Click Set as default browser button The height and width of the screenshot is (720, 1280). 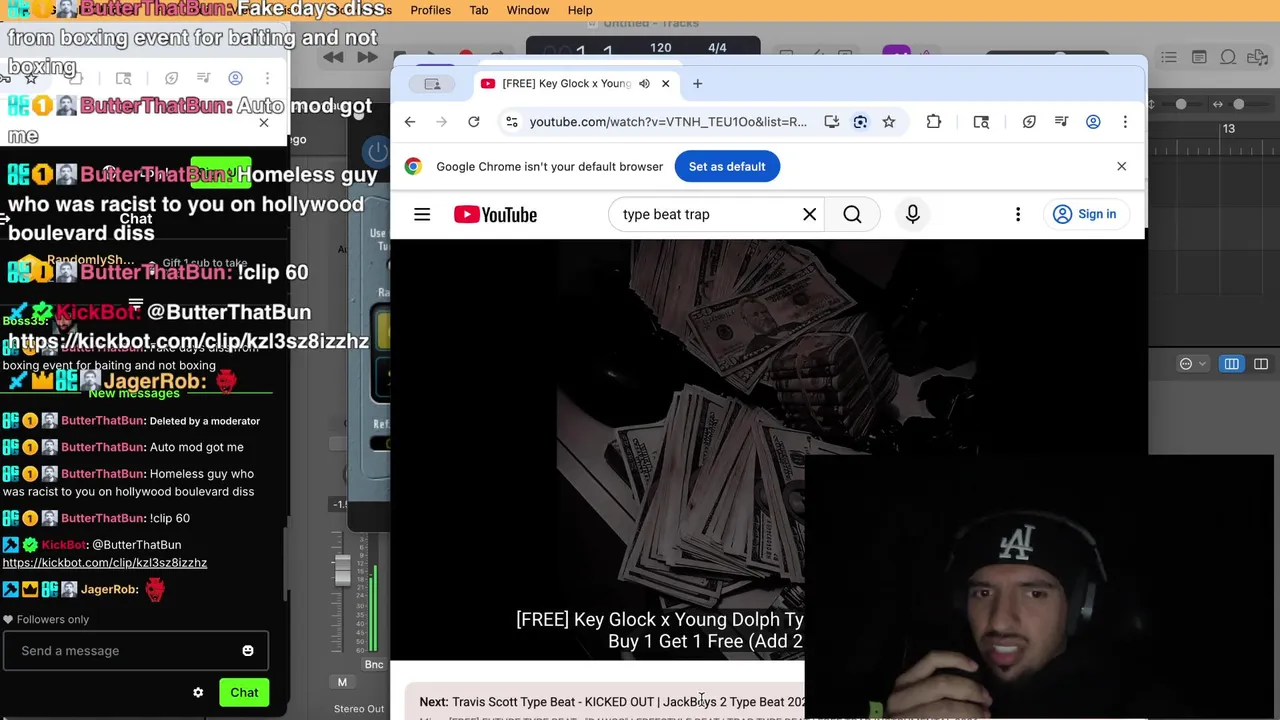coord(727,167)
